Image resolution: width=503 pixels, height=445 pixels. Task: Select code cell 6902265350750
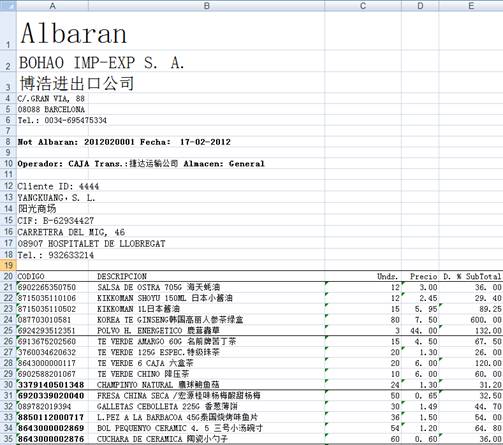click(x=52, y=287)
